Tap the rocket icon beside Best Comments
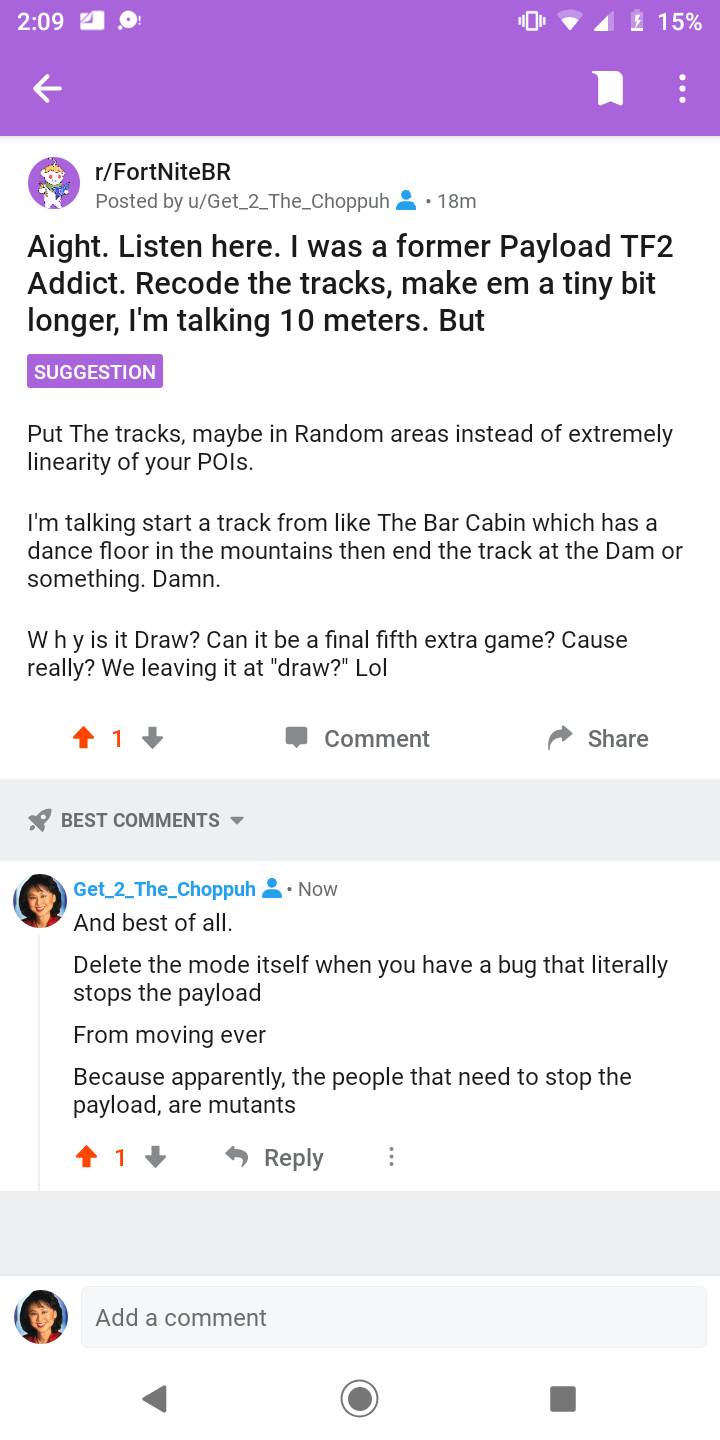 (x=40, y=820)
